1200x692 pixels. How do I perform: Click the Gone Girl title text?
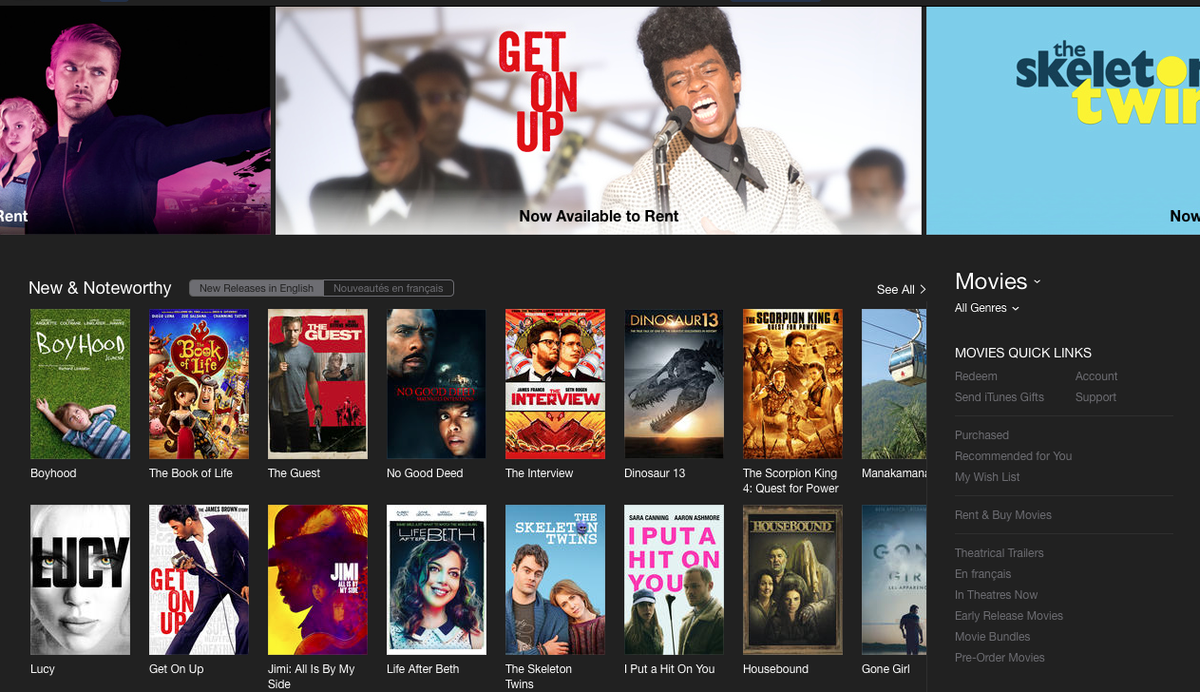coord(886,669)
